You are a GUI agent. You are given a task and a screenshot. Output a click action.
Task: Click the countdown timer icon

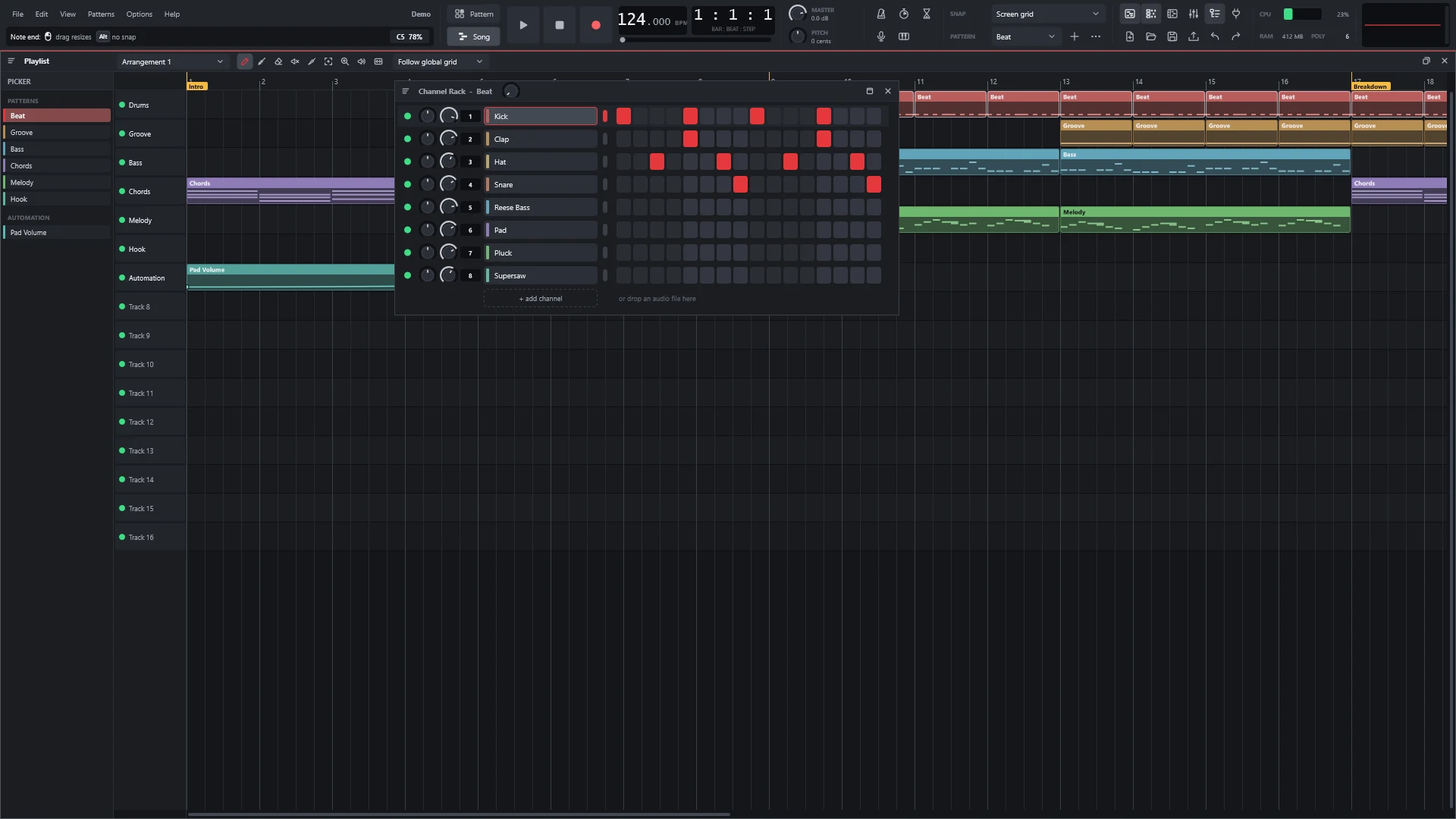(x=904, y=14)
